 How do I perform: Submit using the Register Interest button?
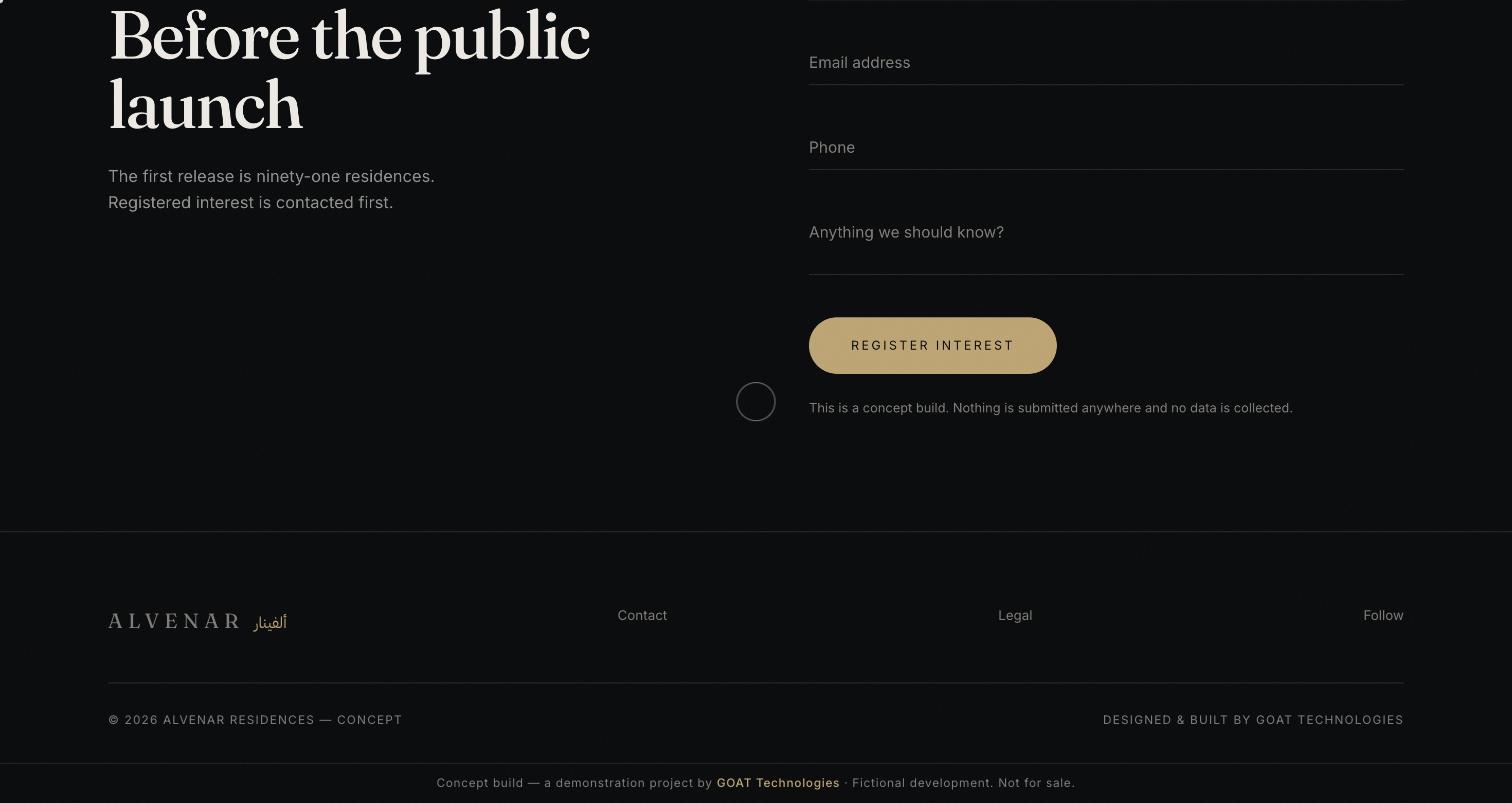pos(933,346)
